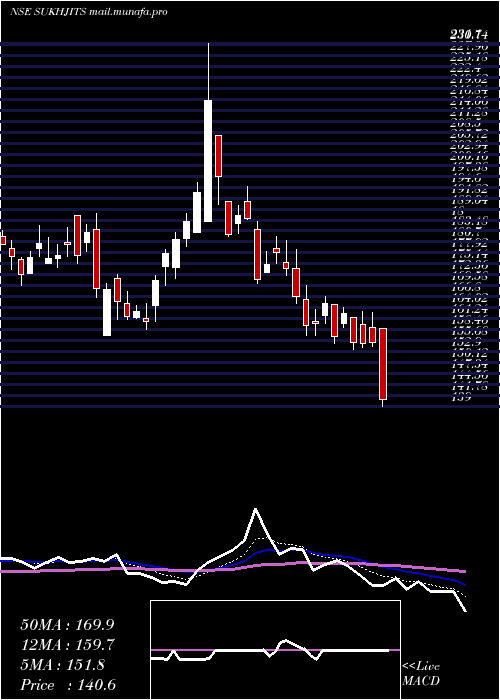Screen dimensions: 500x700
Task: Click inside the Live MACD inset panel
Action: click(275, 650)
